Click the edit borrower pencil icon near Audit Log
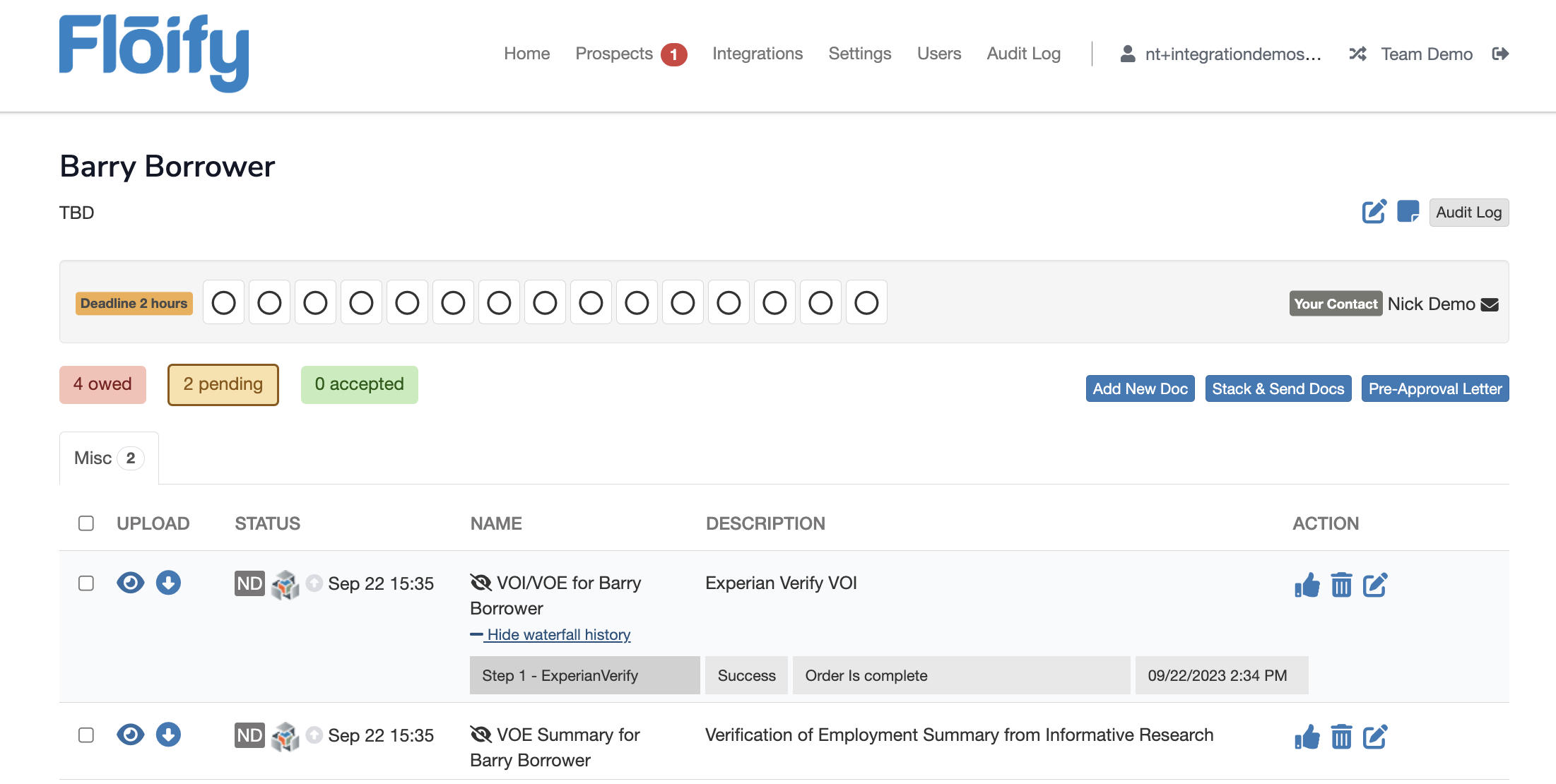Image resolution: width=1556 pixels, height=784 pixels. (1374, 212)
